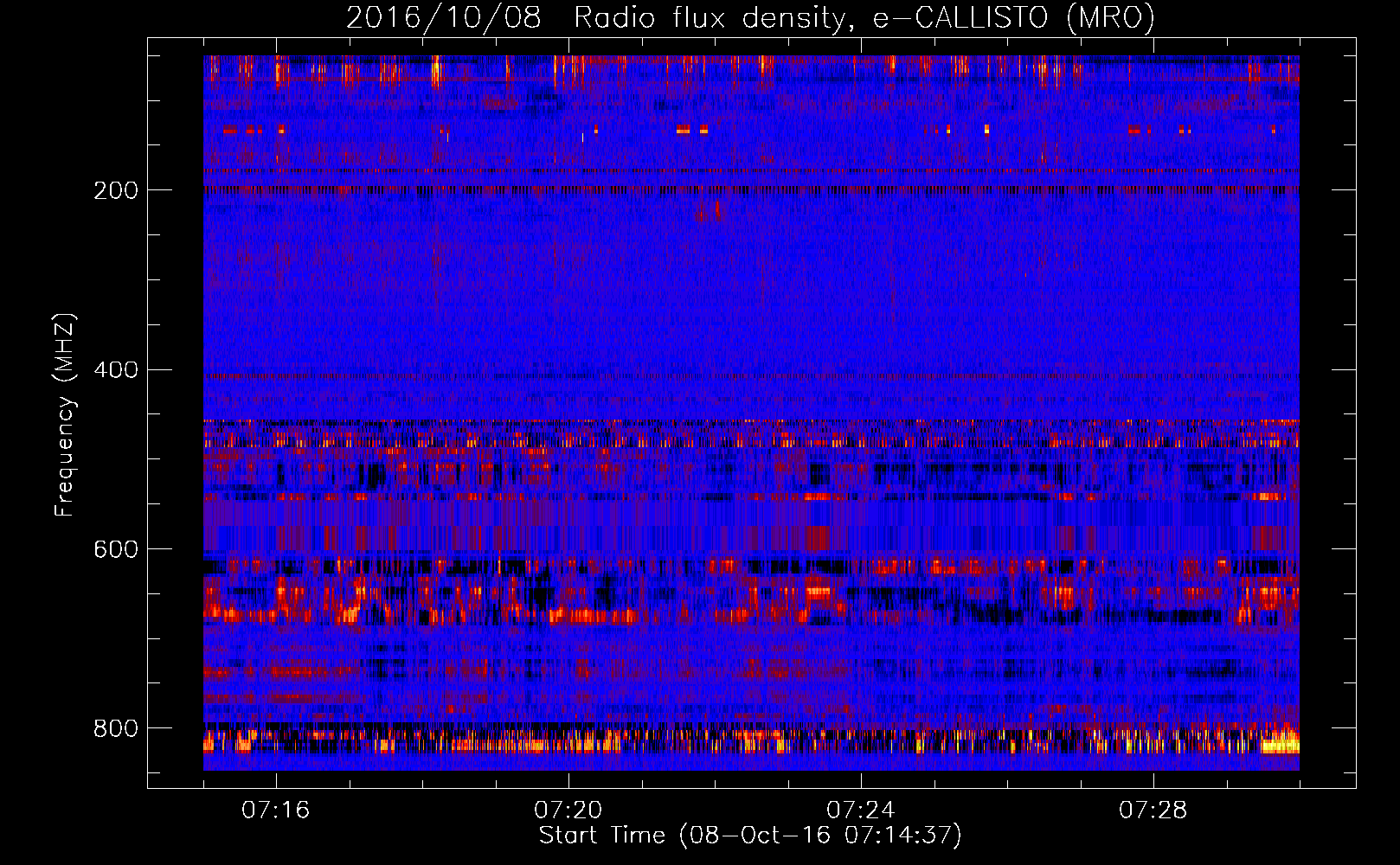Click the 'Frequency (MHZ)' axis label
1400x865 pixels.
[x=65, y=414]
